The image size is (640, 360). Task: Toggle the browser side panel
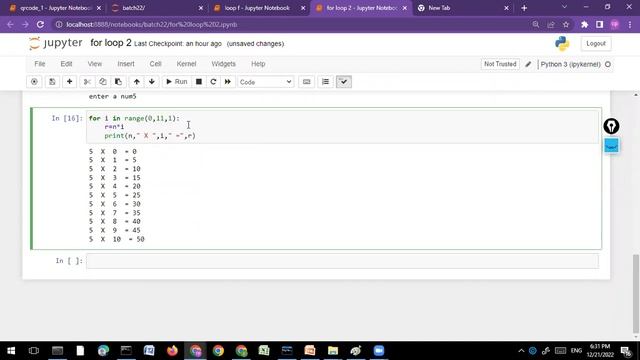point(600,24)
